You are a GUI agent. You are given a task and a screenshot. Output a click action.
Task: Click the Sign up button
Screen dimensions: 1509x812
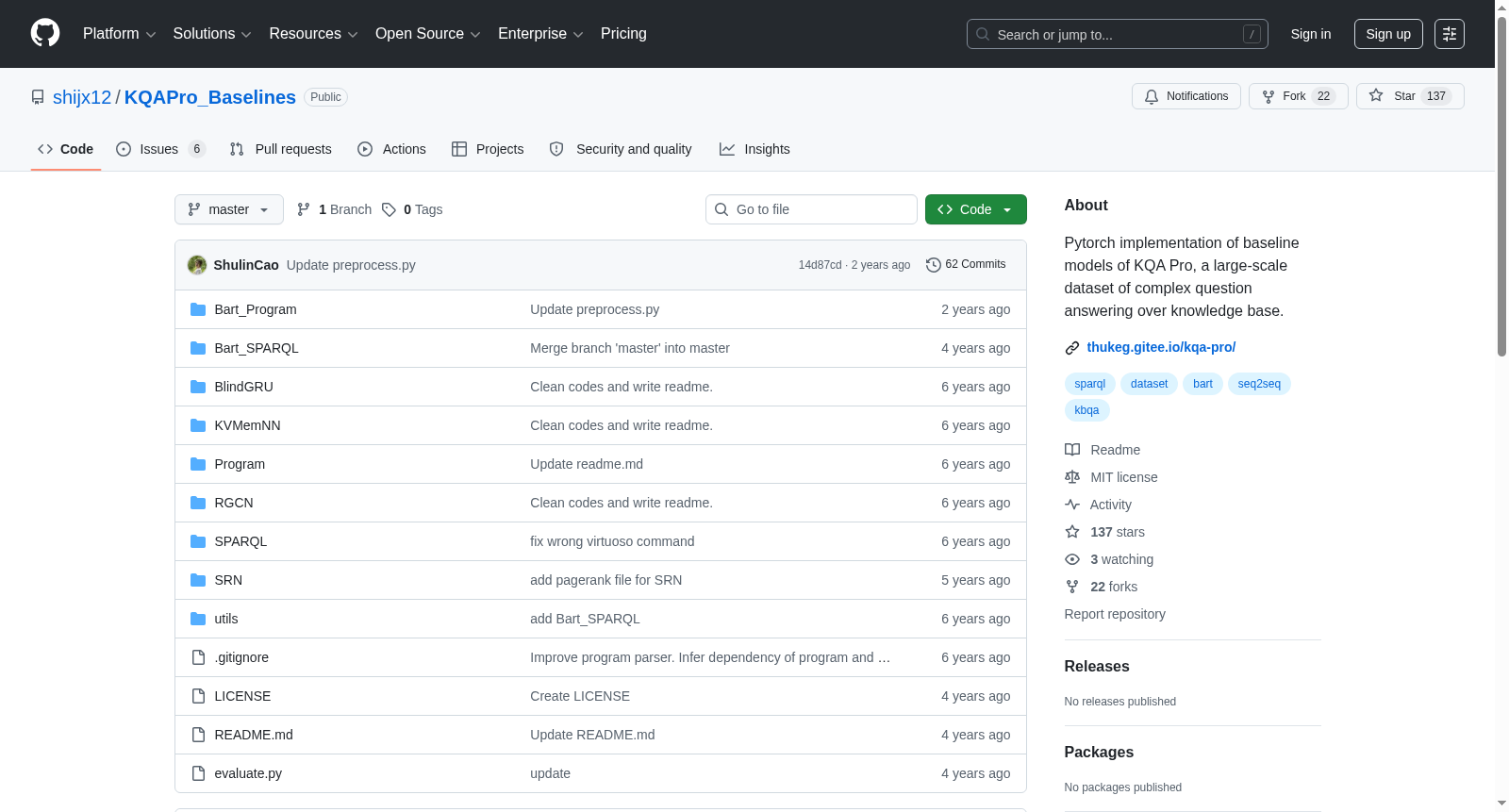tap(1388, 34)
